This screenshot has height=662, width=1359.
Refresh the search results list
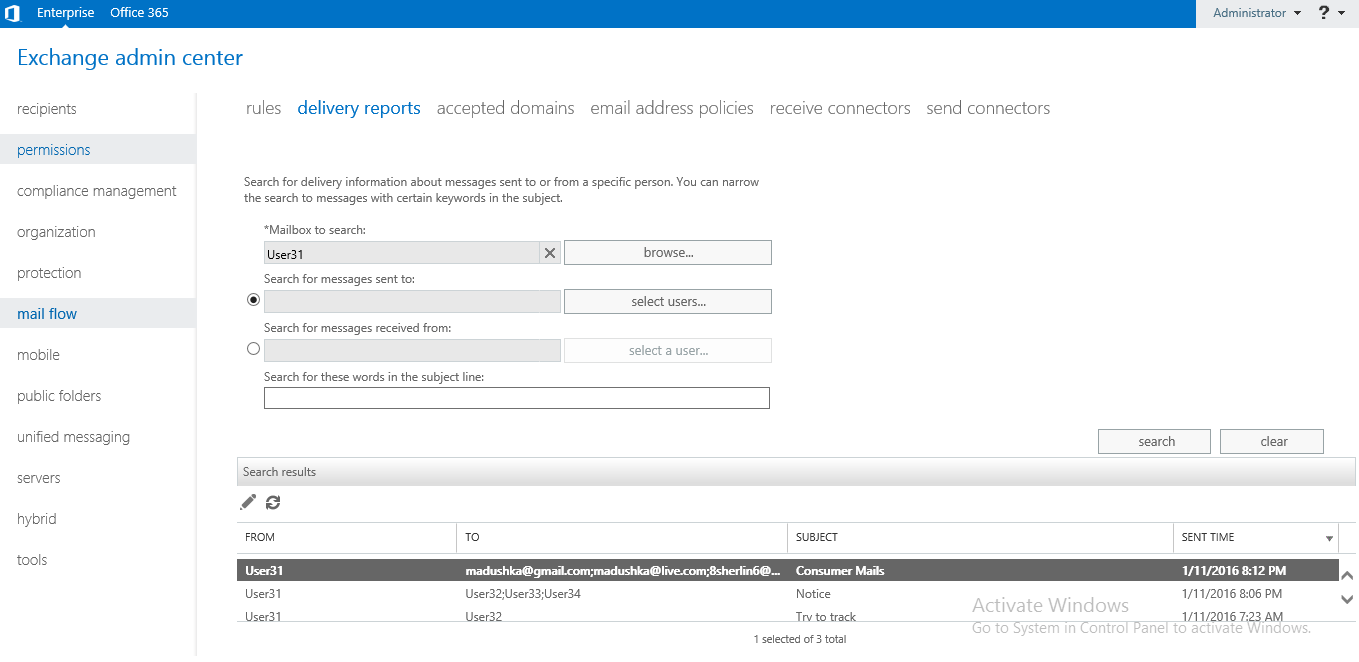pyautogui.click(x=272, y=502)
